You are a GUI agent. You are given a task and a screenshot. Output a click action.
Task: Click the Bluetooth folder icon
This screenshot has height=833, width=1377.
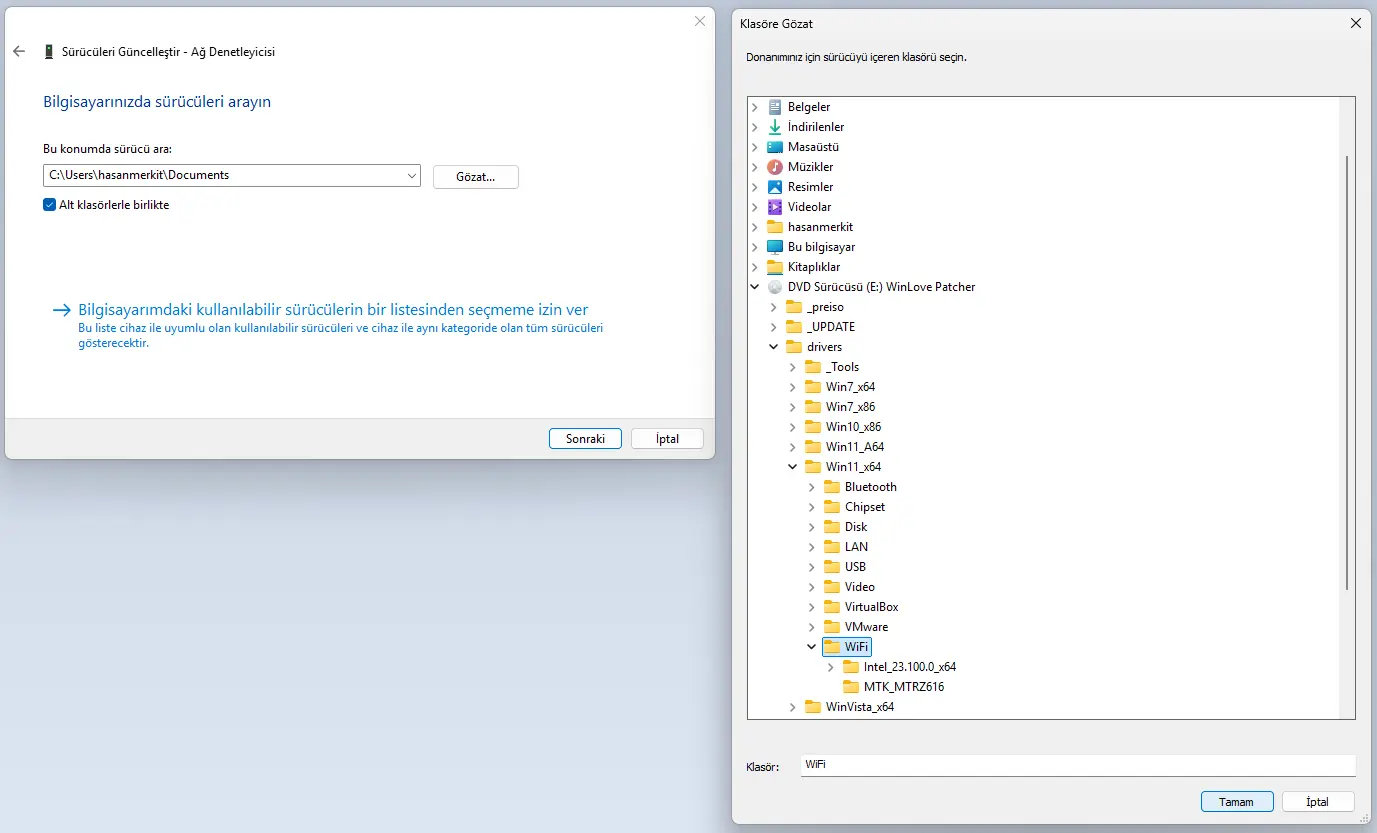coord(832,487)
